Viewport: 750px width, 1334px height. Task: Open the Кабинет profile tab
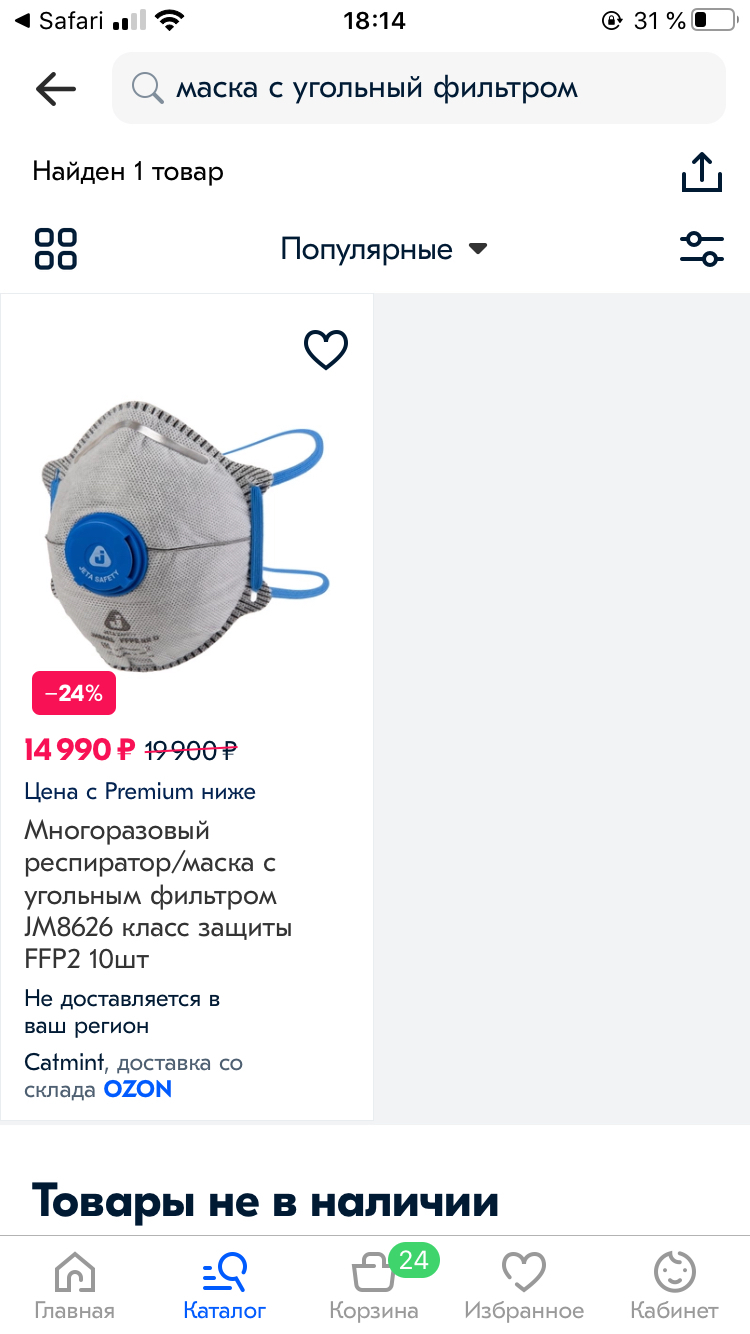(674, 1287)
